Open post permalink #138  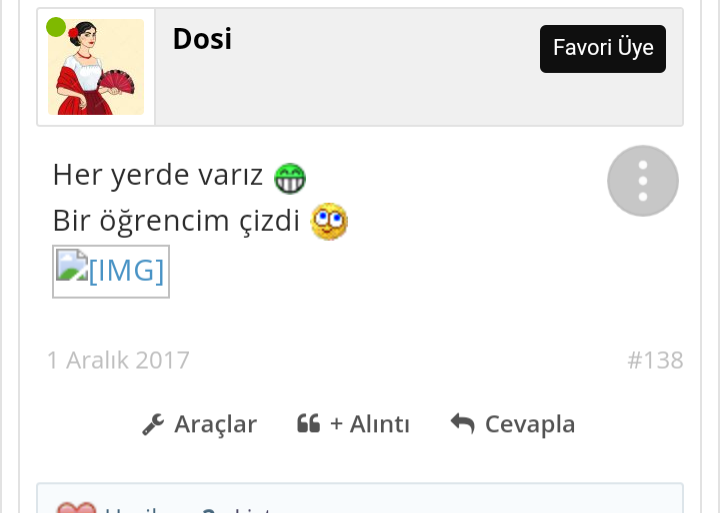pyautogui.click(x=655, y=360)
